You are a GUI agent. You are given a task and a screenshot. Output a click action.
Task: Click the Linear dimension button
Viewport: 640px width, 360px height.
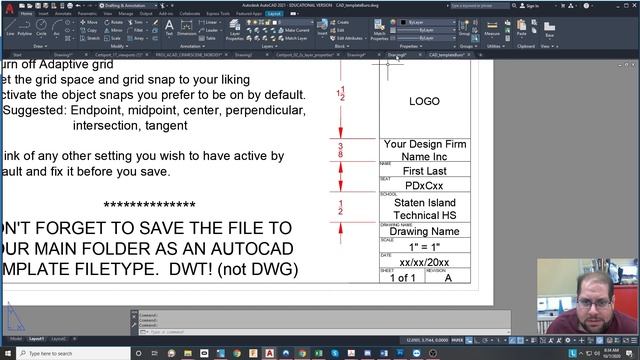coord(209,22)
